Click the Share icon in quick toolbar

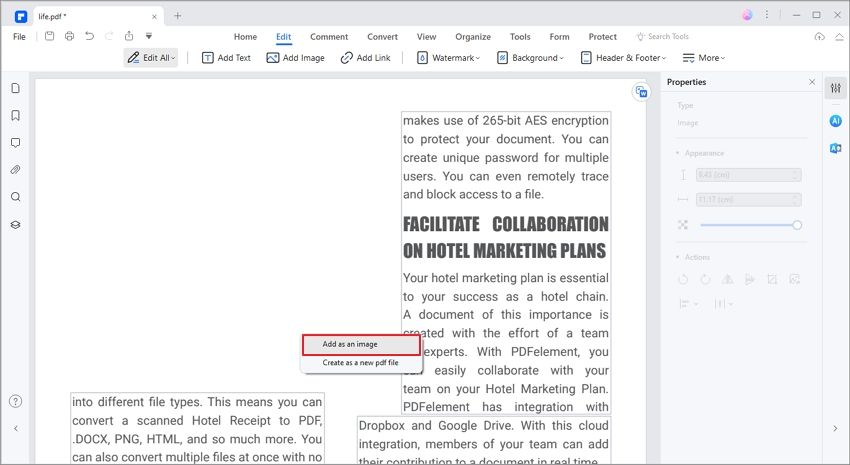129,36
